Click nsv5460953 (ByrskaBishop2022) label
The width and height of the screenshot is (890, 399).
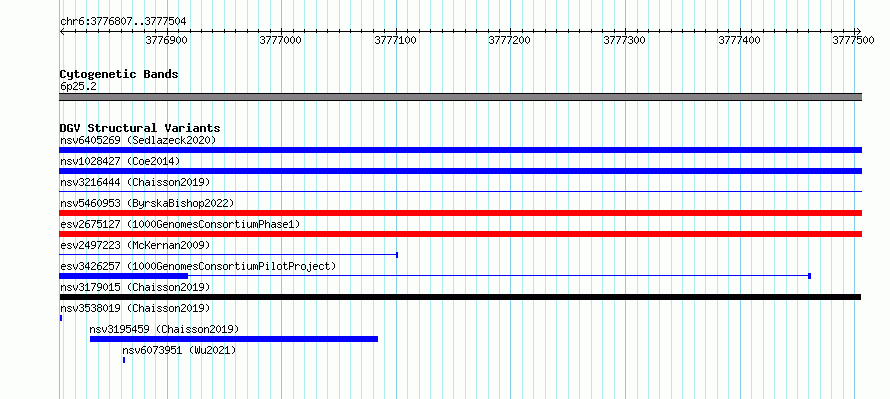pyautogui.click(x=147, y=203)
